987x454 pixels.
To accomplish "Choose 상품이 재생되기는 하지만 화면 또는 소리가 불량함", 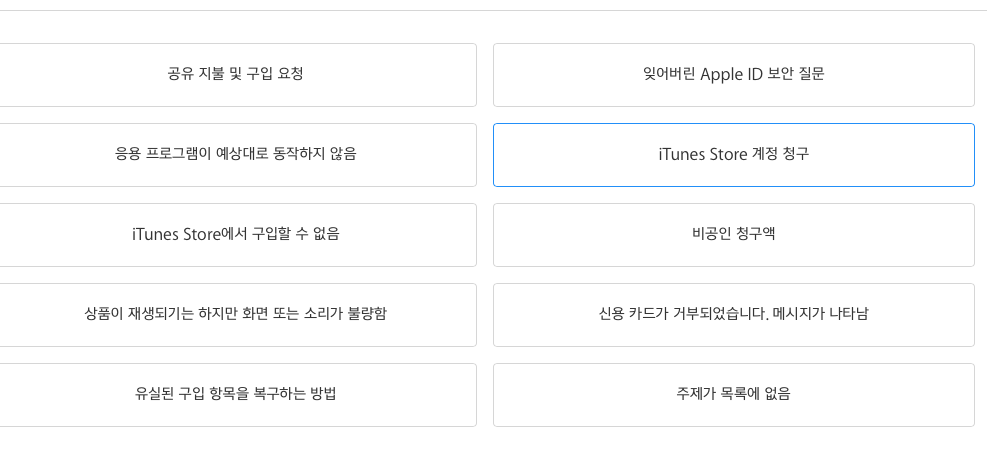I will tap(236, 314).
